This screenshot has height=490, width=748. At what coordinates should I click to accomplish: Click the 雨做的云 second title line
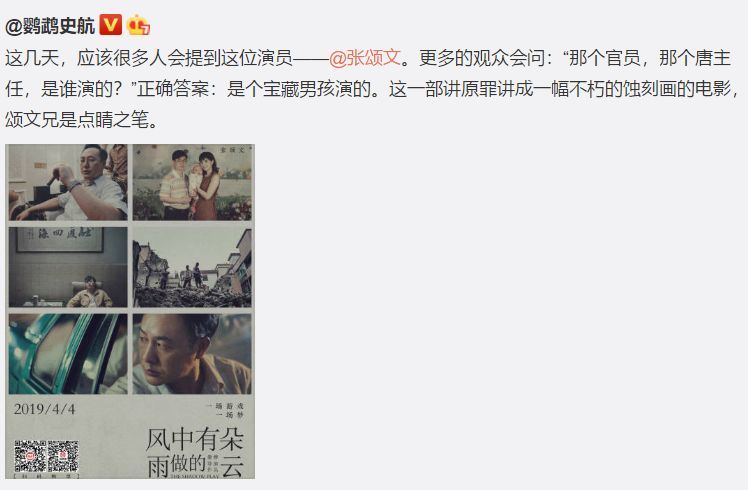[195, 465]
